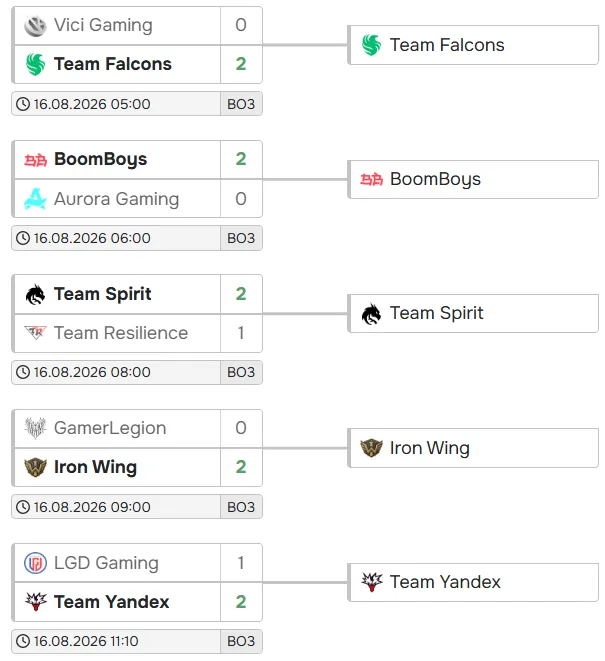This screenshot has height=661, width=605.
Task: Click the Vici Gaming team logo
Action: 35,25
